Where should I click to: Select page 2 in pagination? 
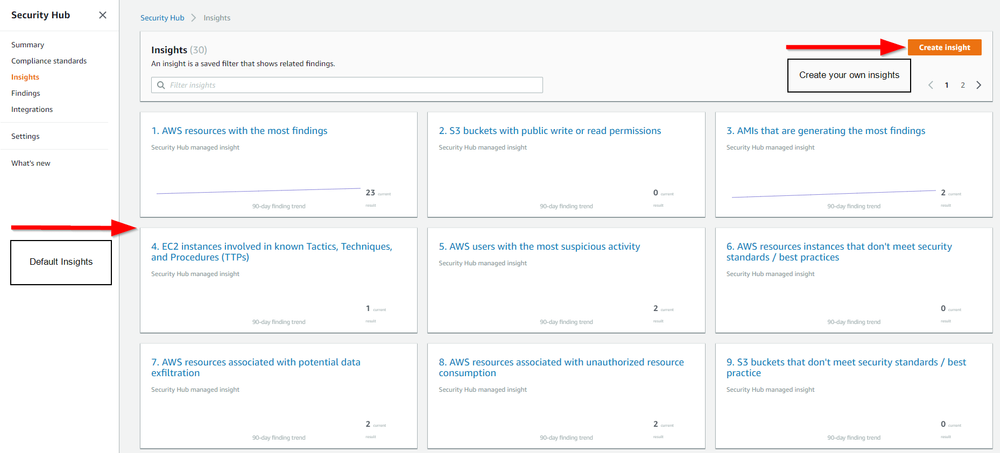[x=963, y=85]
